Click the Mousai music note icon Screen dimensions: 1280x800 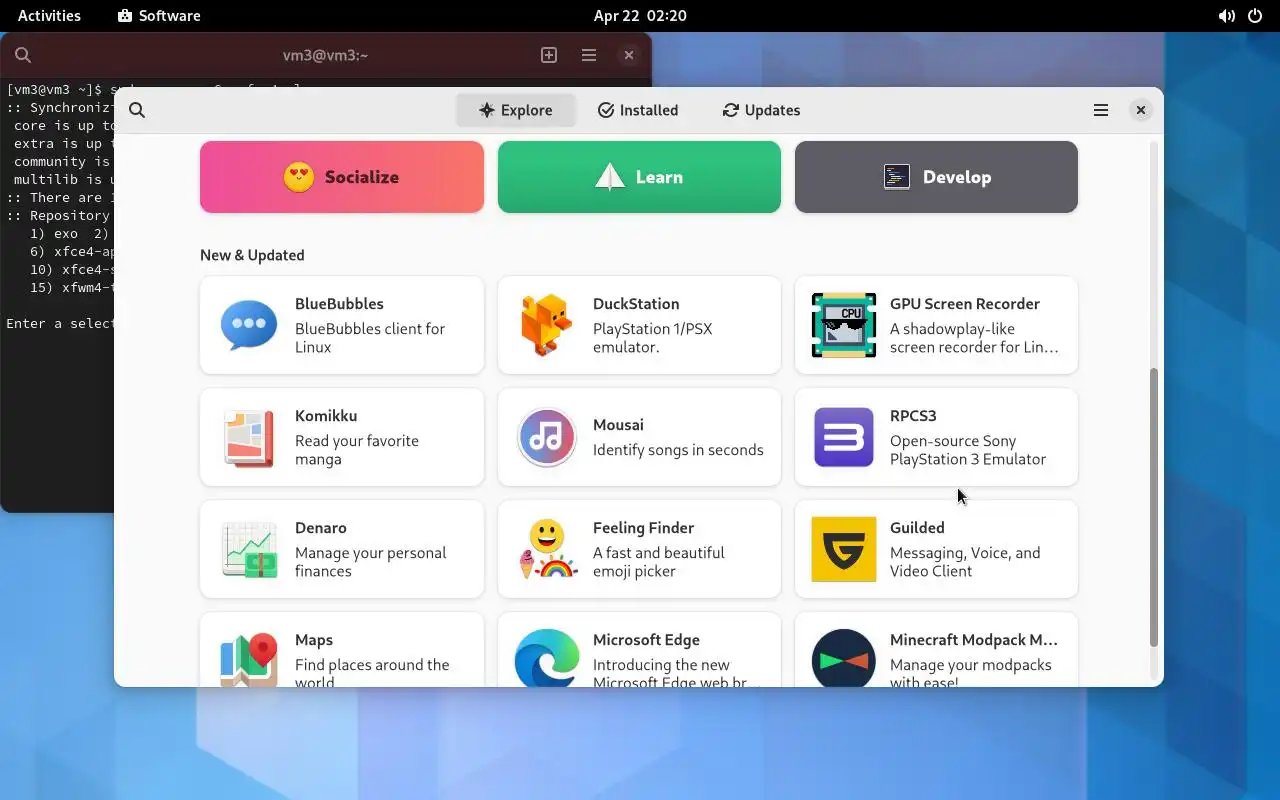546,437
